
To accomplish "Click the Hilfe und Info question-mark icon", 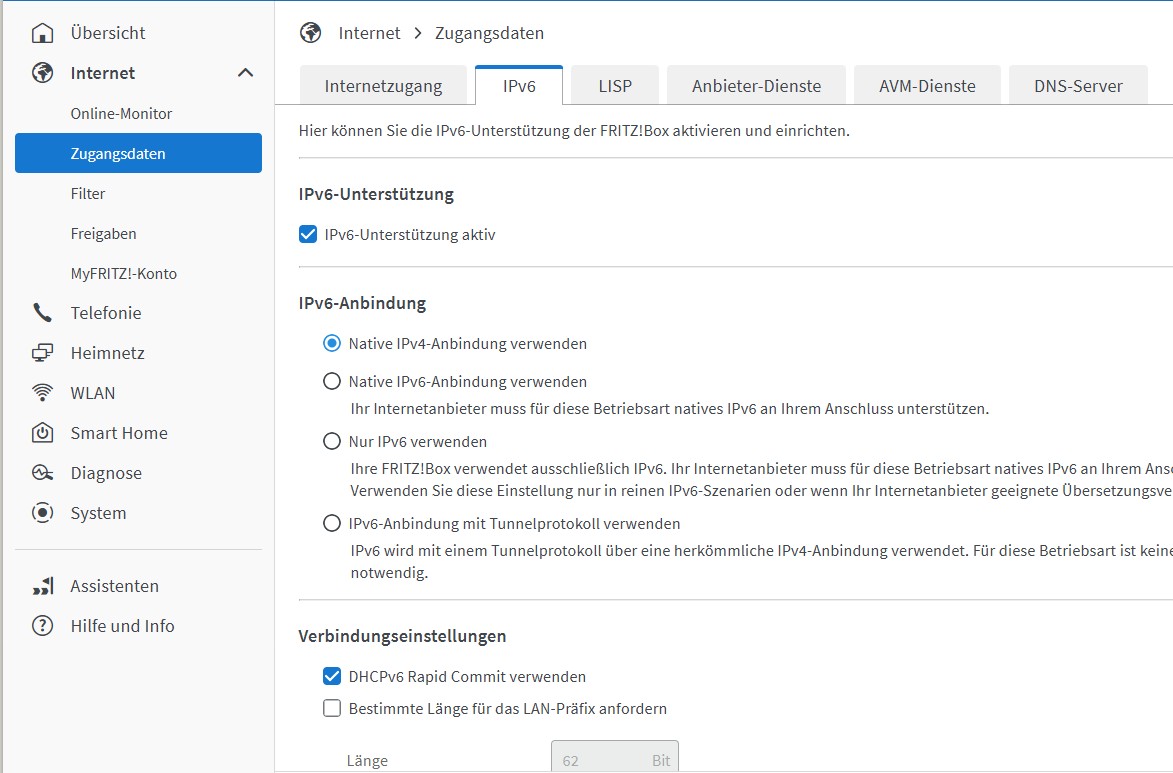I will pyautogui.click(x=43, y=626).
